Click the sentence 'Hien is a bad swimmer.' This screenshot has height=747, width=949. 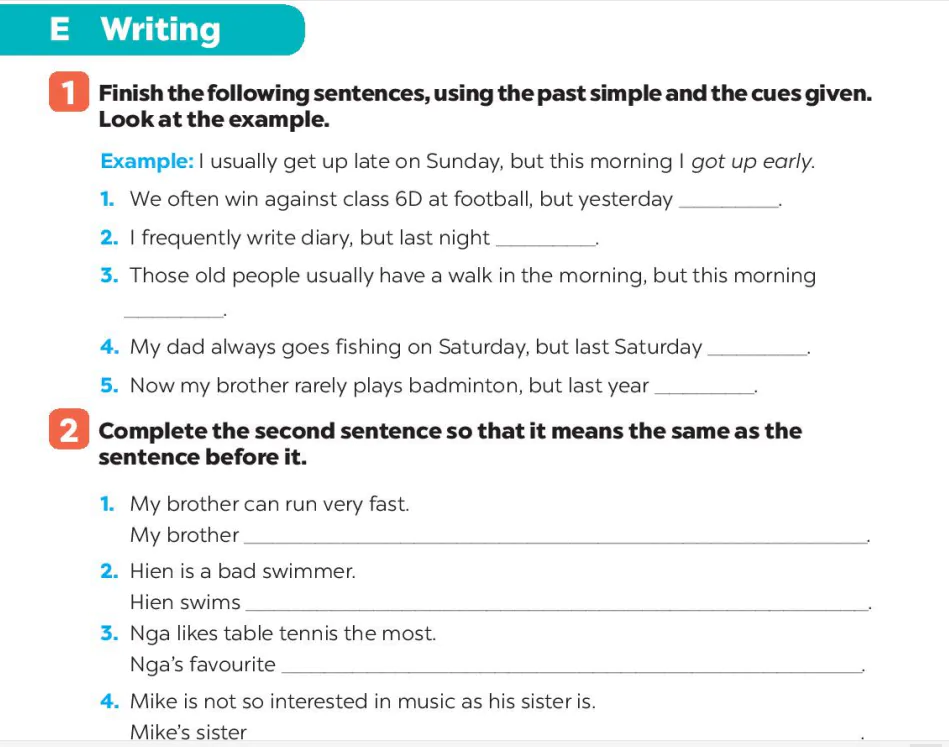point(243,571)
